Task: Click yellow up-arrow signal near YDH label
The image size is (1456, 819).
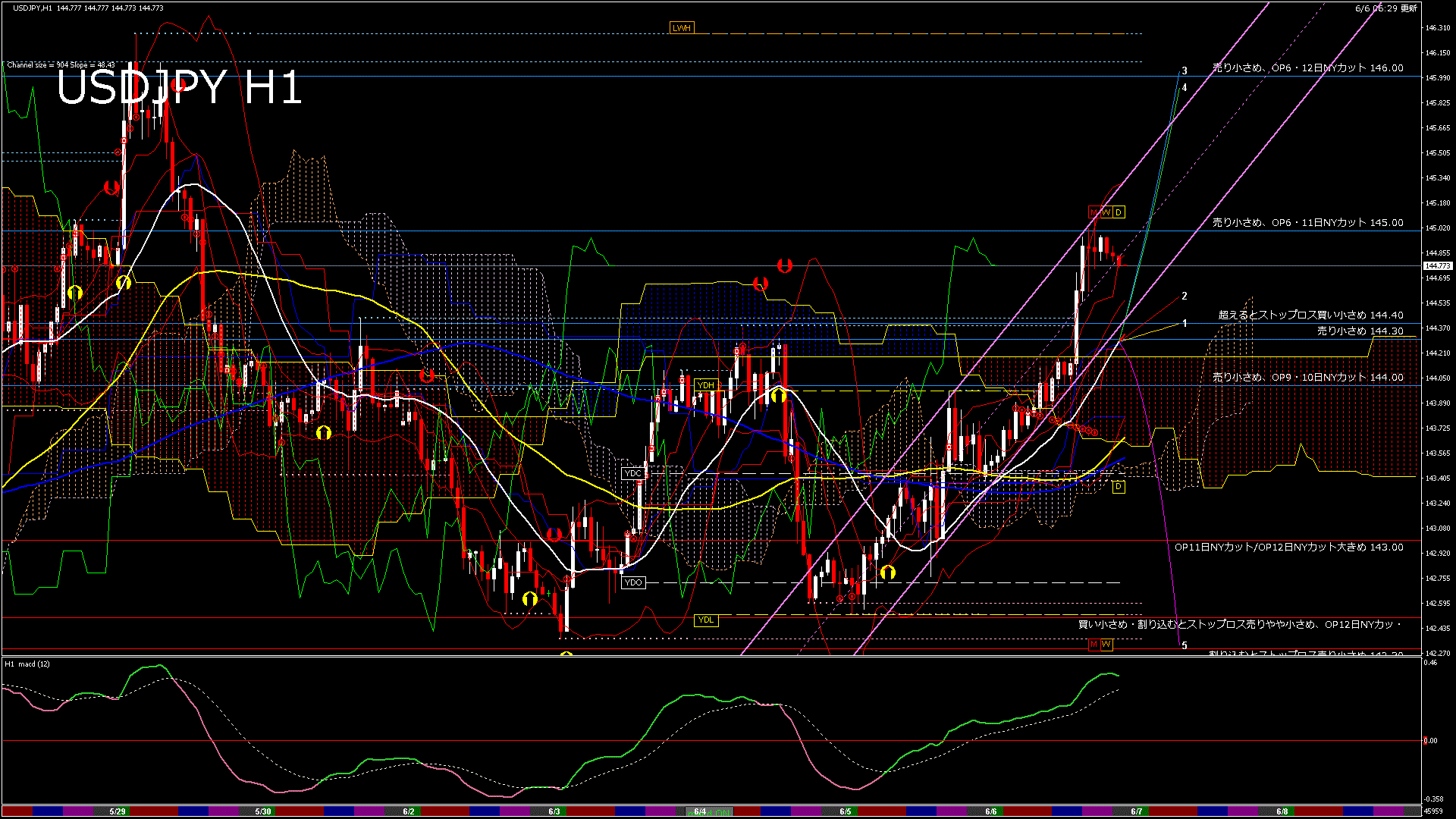Action: coord(777,395)
